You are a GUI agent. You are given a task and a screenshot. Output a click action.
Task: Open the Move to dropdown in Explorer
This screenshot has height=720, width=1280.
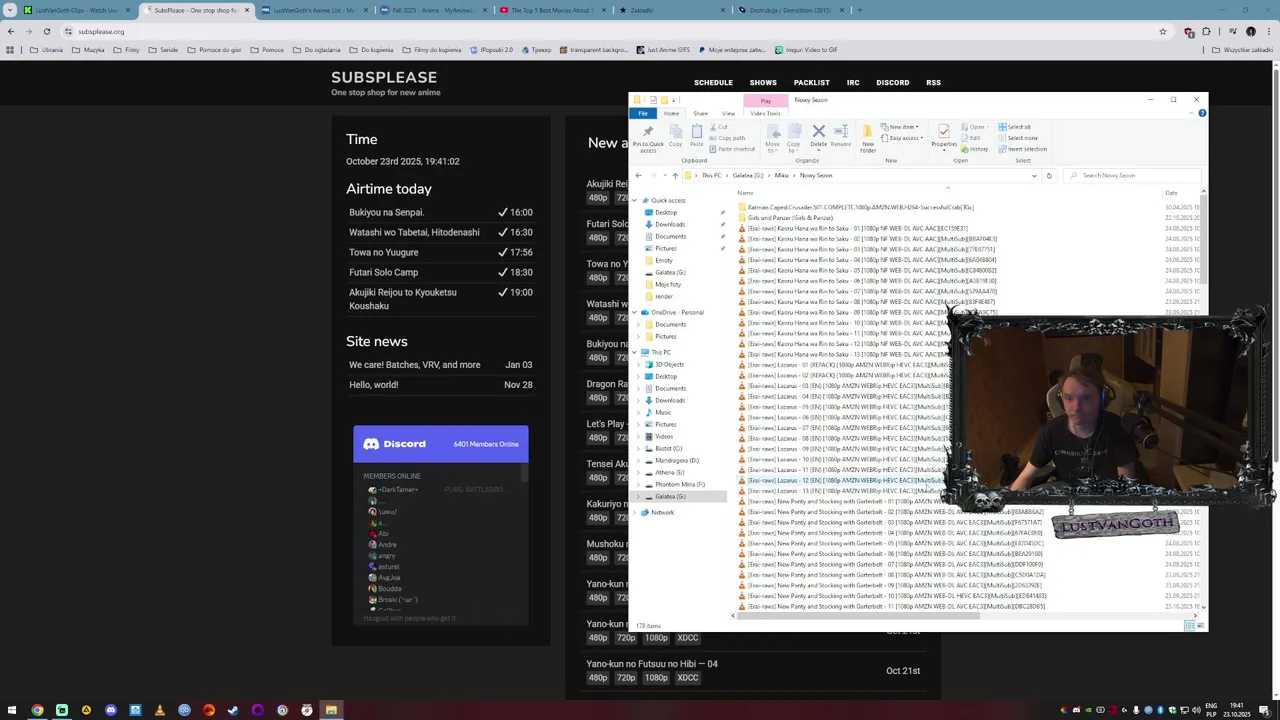coord(772,139)
